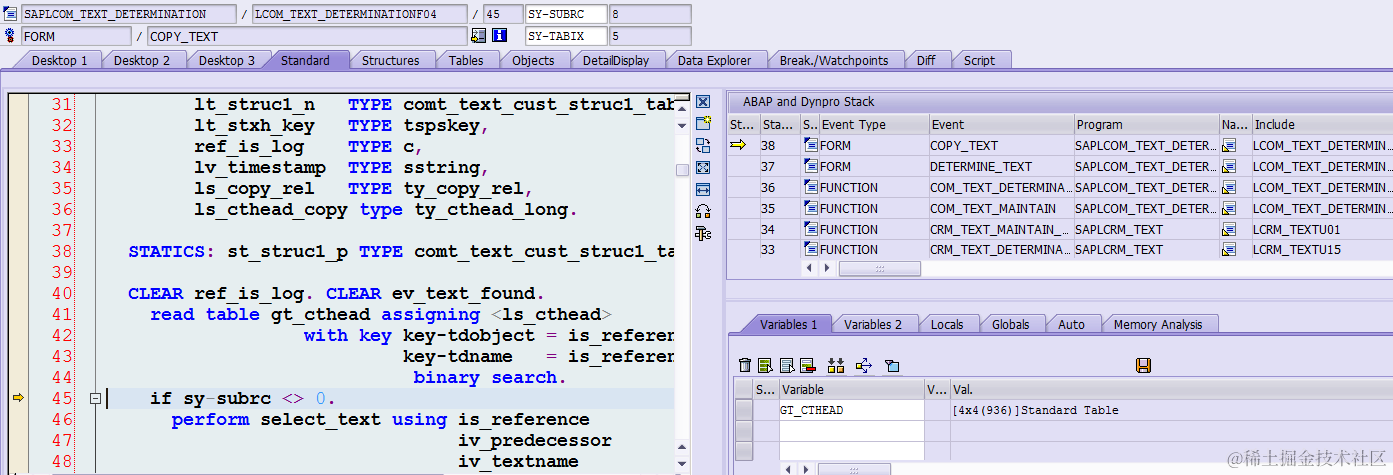Image resolution: width=1393 pixels, height=475 pixels.
Task: Open the Diff tab
Action: coord(926,60)
